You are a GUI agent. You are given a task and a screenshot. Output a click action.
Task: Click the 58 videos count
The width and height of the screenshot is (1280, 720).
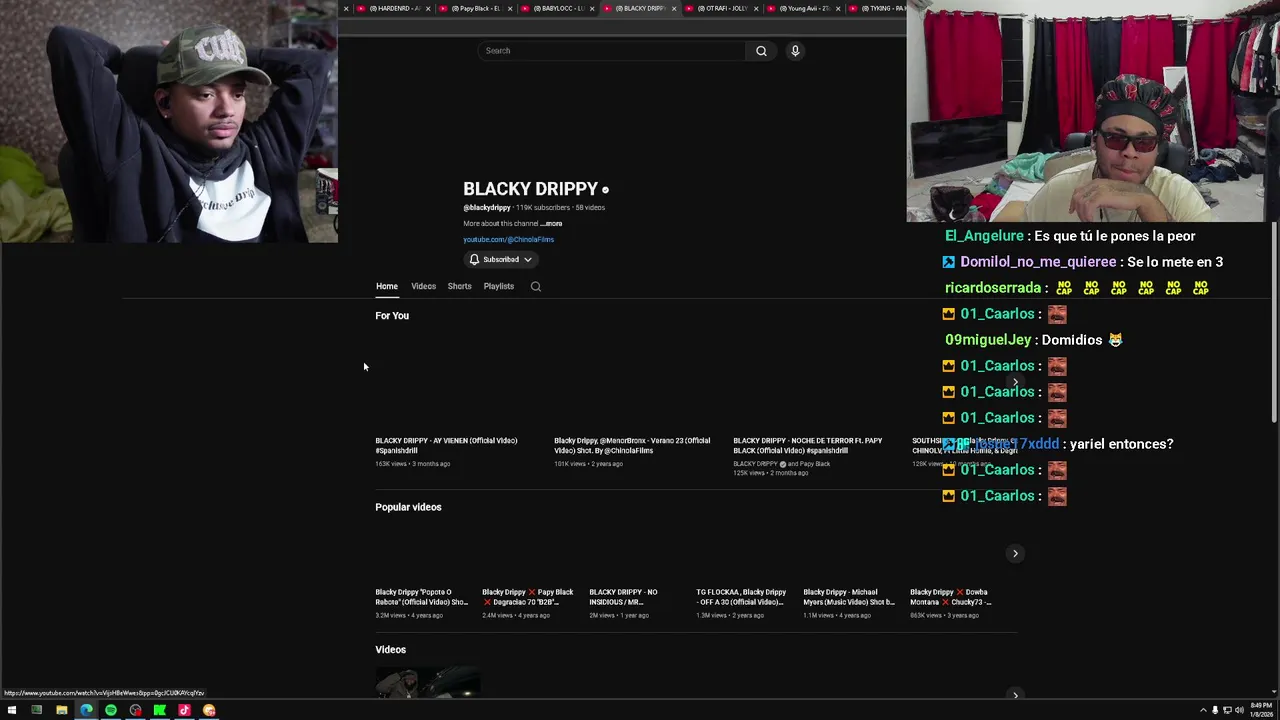[590, 208]
